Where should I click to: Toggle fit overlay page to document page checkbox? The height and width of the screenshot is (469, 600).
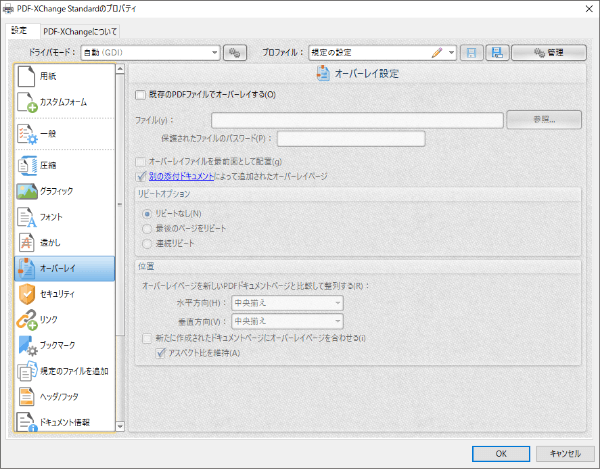[147, 339]
